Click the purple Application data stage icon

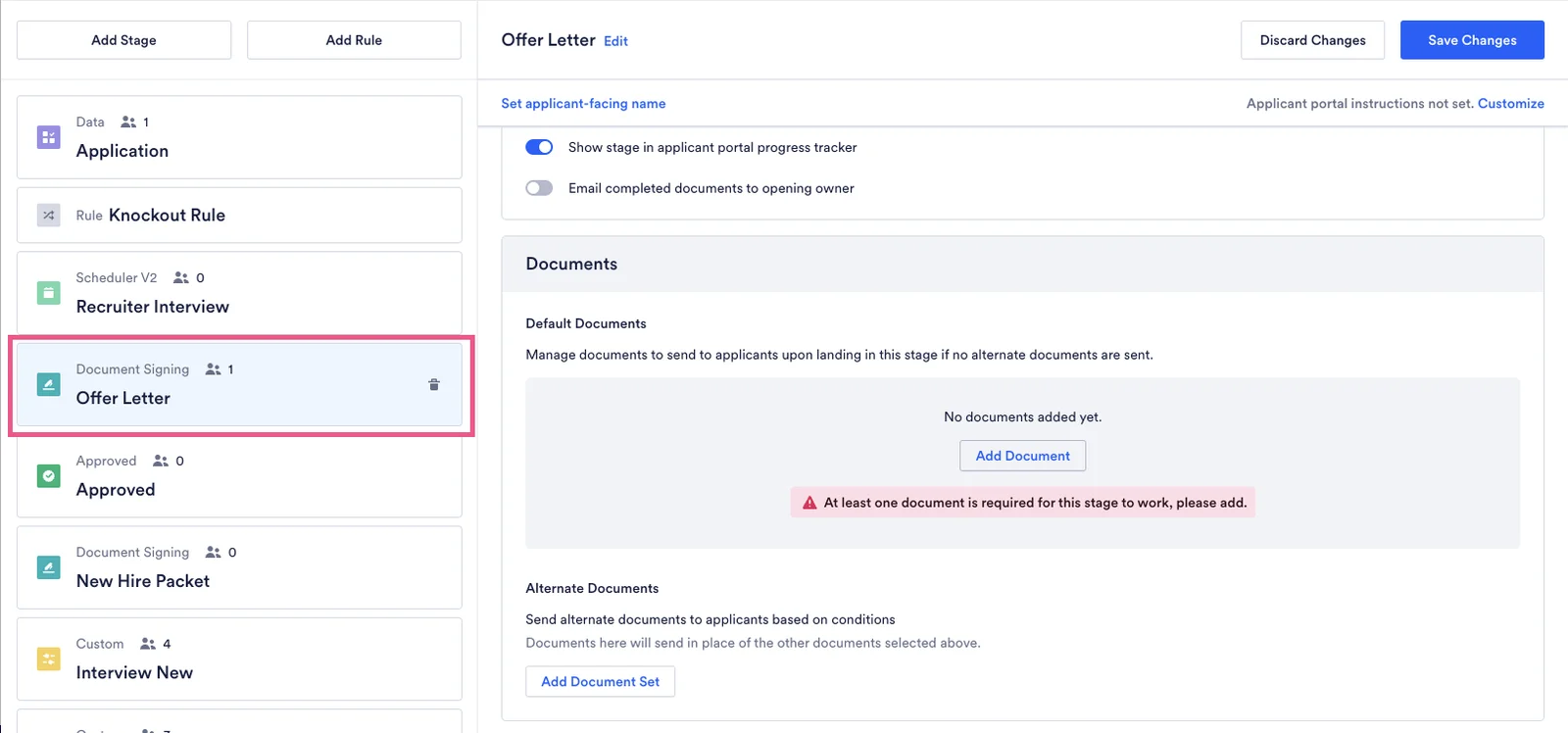[x=48, y=137]
